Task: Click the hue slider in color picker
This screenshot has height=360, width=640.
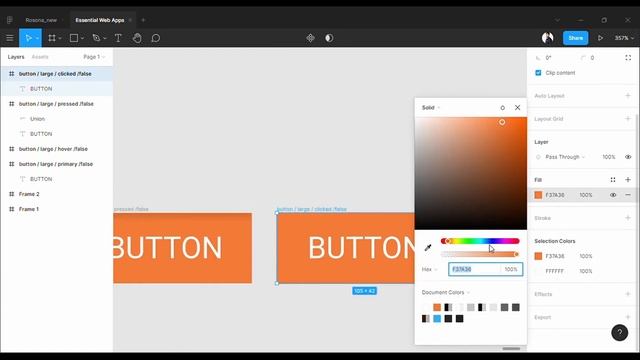Action: pos(480,241)
